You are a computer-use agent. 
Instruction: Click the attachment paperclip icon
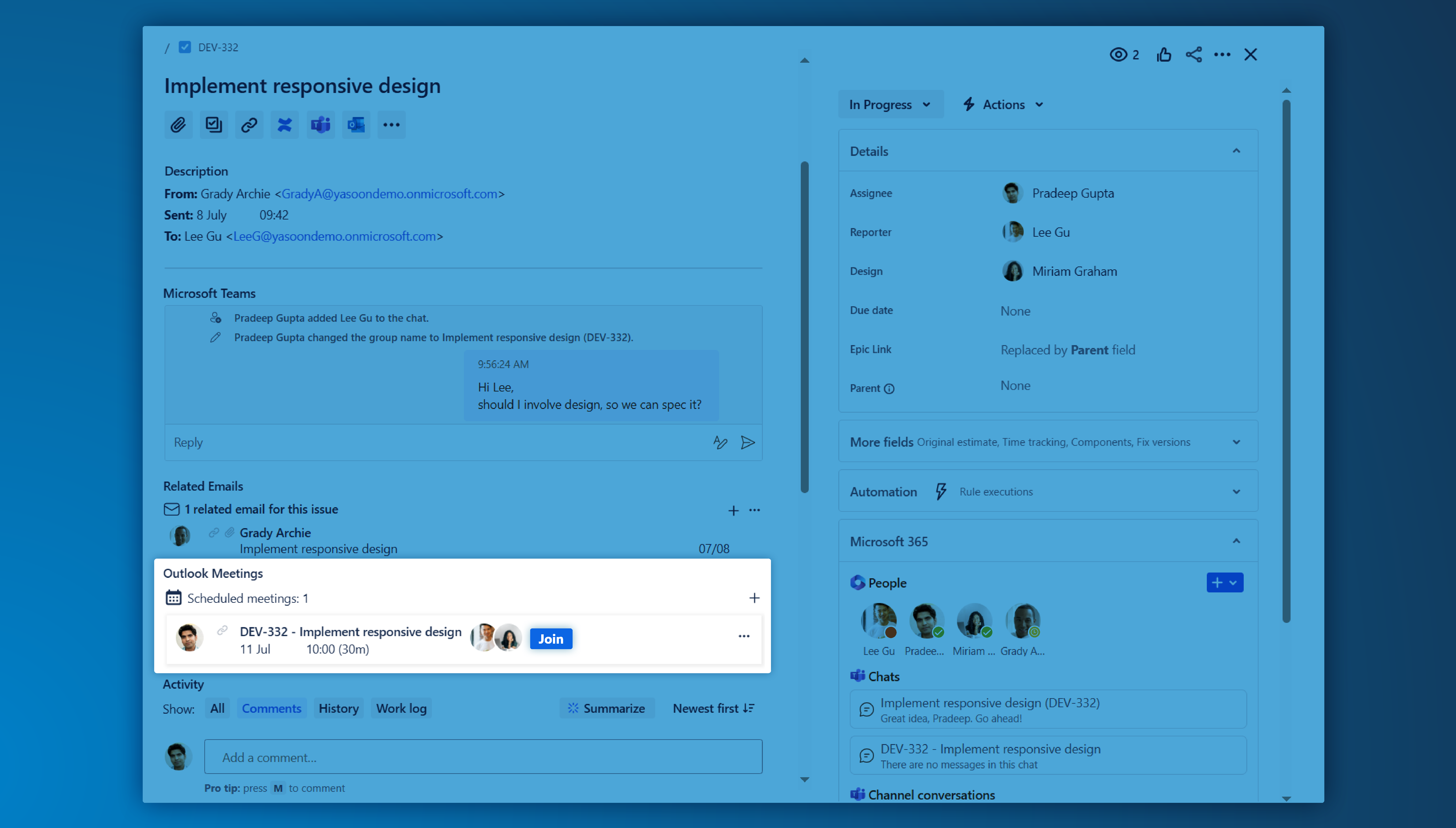click(178, 125)
